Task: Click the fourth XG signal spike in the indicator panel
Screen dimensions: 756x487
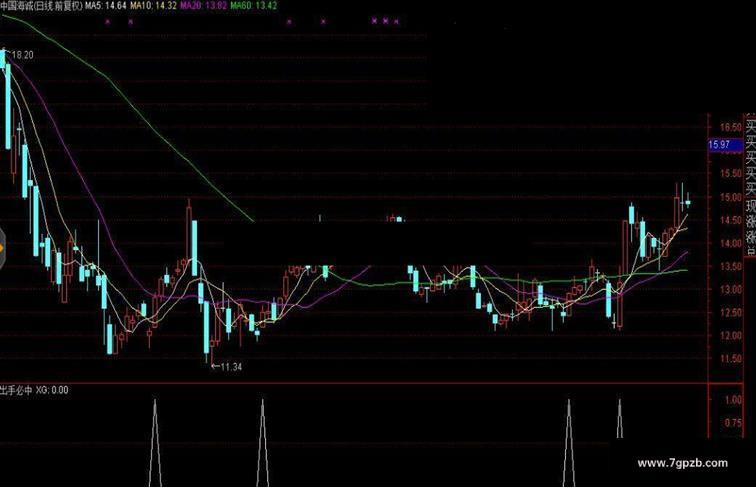Action: [x=620, y=419]
